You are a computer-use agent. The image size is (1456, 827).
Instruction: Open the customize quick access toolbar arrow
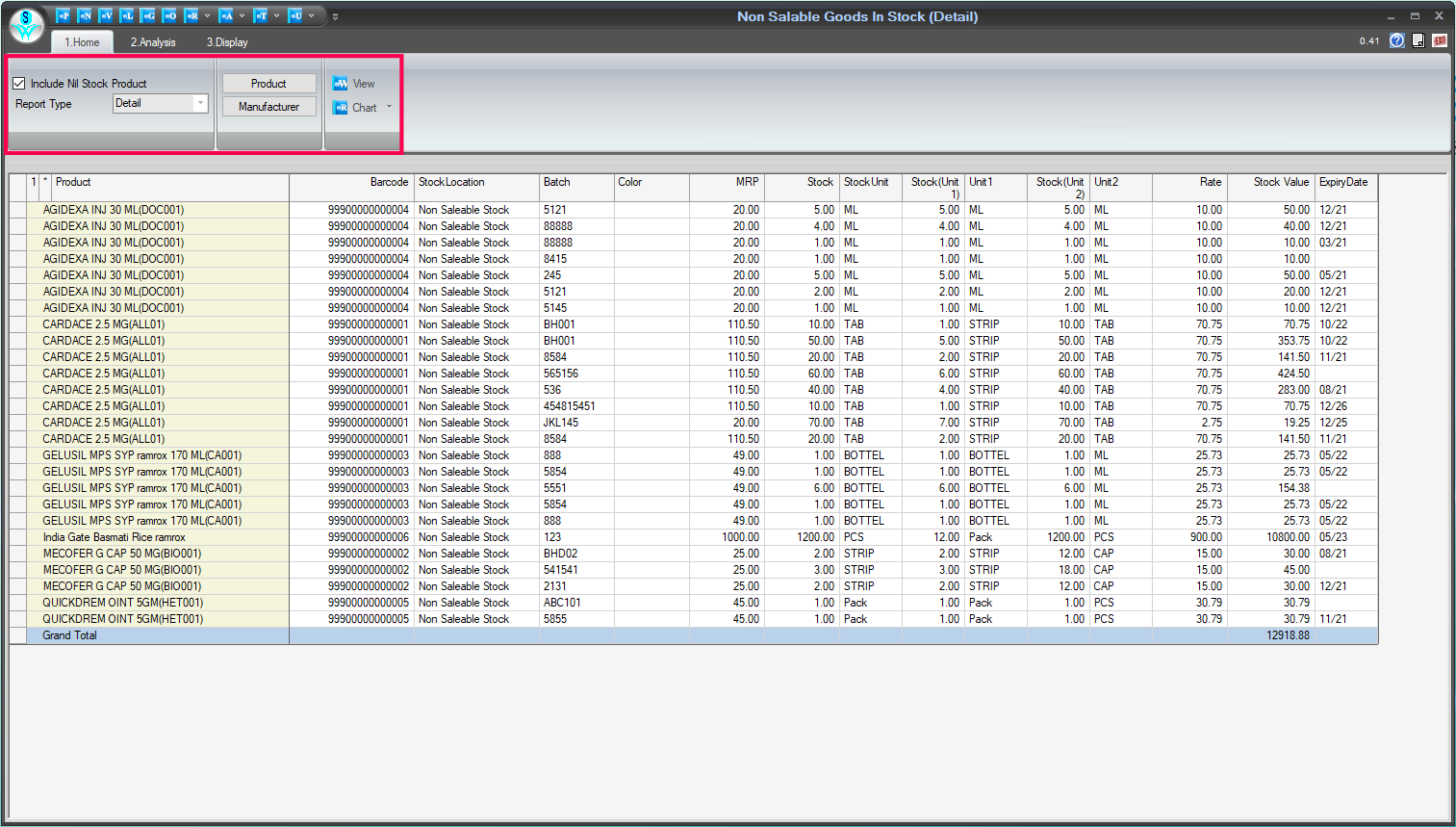pos(335,16)
